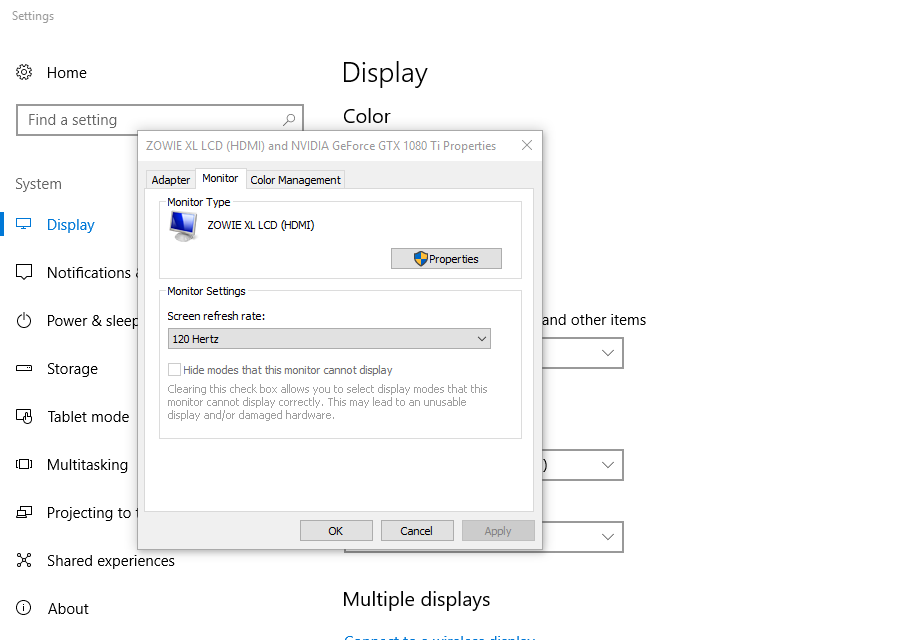Click the Multitasking icon
916x640 pixels.
click(24, 464)
